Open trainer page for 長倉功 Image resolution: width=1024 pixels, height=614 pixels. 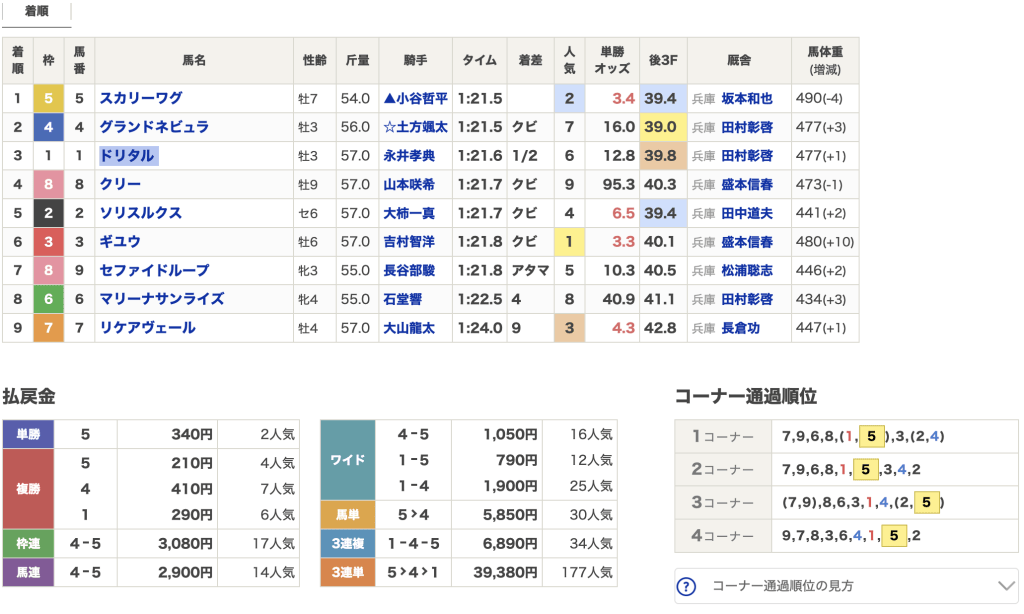click(x=741, y=329)
